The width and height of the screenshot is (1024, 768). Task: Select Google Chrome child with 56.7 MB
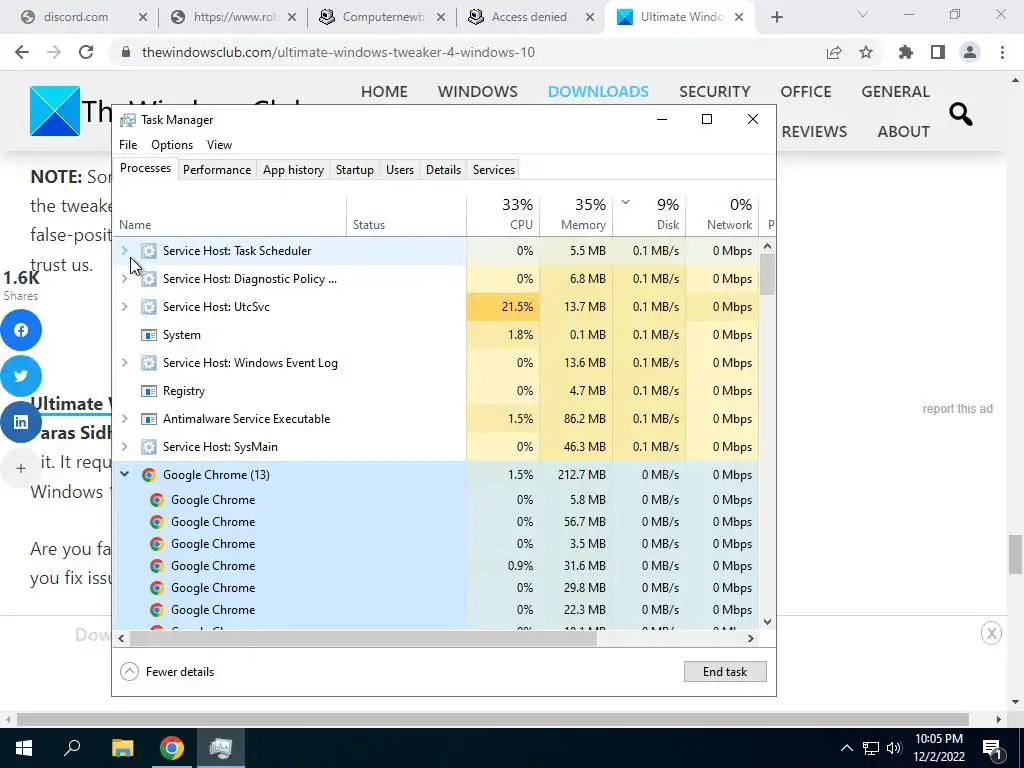tap(436, 522)
